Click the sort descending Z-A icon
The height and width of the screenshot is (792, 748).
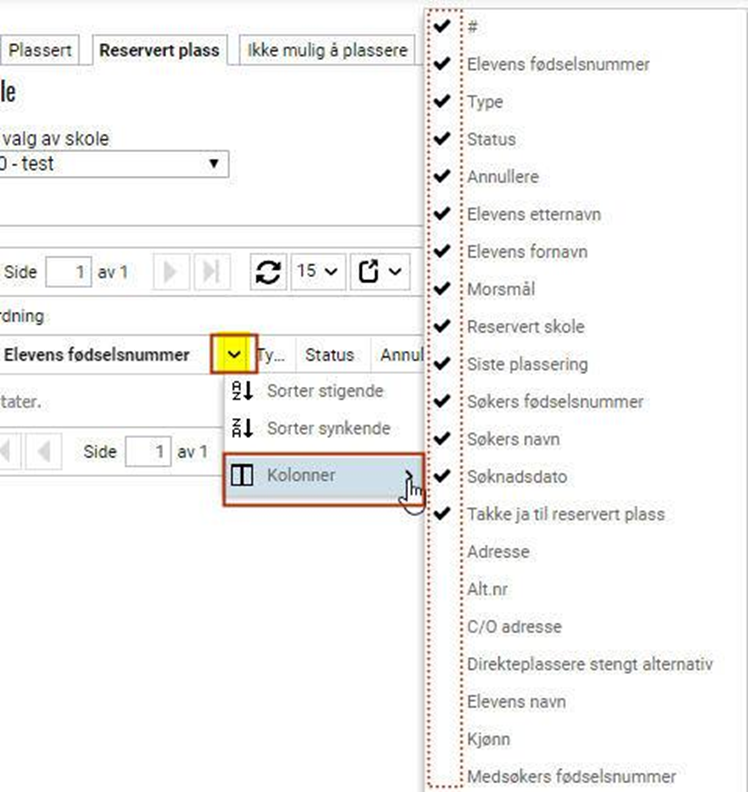click(x=242, y=429)
